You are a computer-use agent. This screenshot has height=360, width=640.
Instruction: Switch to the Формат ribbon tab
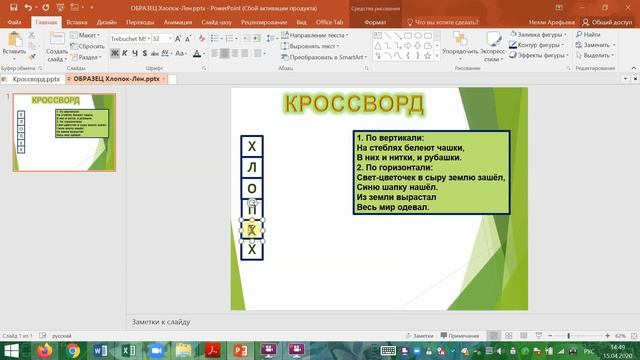pyautogui.click(x=375, y=22)
